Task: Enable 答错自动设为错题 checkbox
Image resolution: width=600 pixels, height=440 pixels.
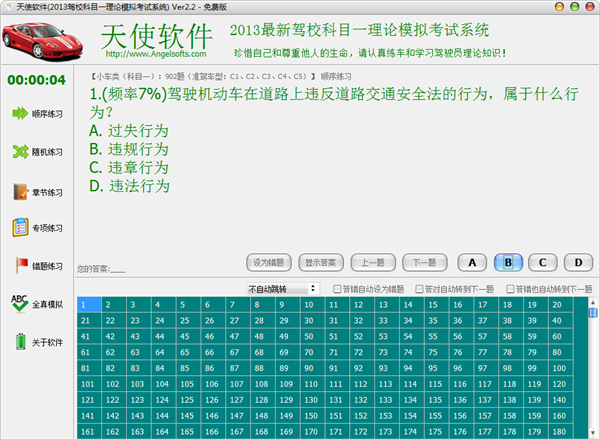Action: (337, 289)
